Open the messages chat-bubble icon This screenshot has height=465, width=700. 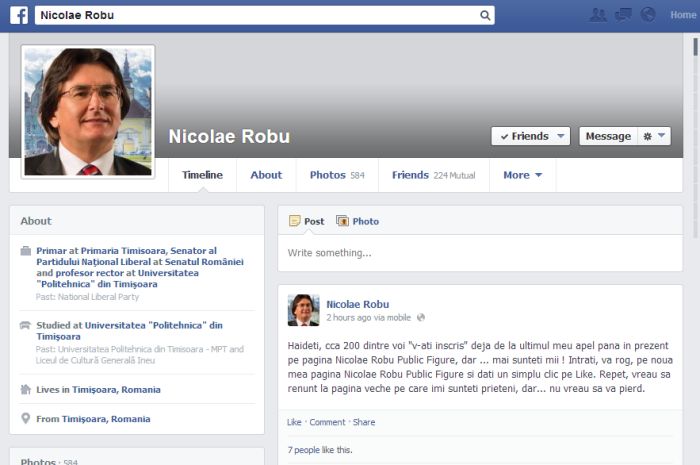tap(623, 15)
